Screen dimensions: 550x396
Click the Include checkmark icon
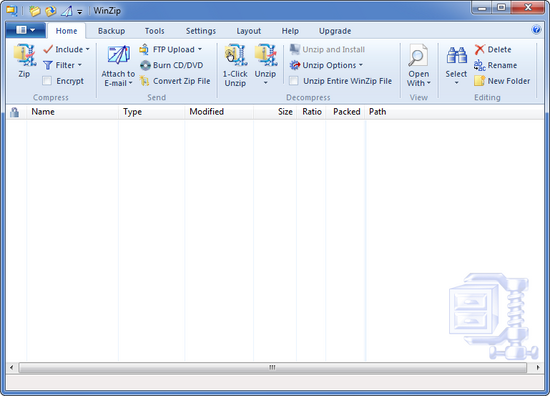(x=48, y=49)
